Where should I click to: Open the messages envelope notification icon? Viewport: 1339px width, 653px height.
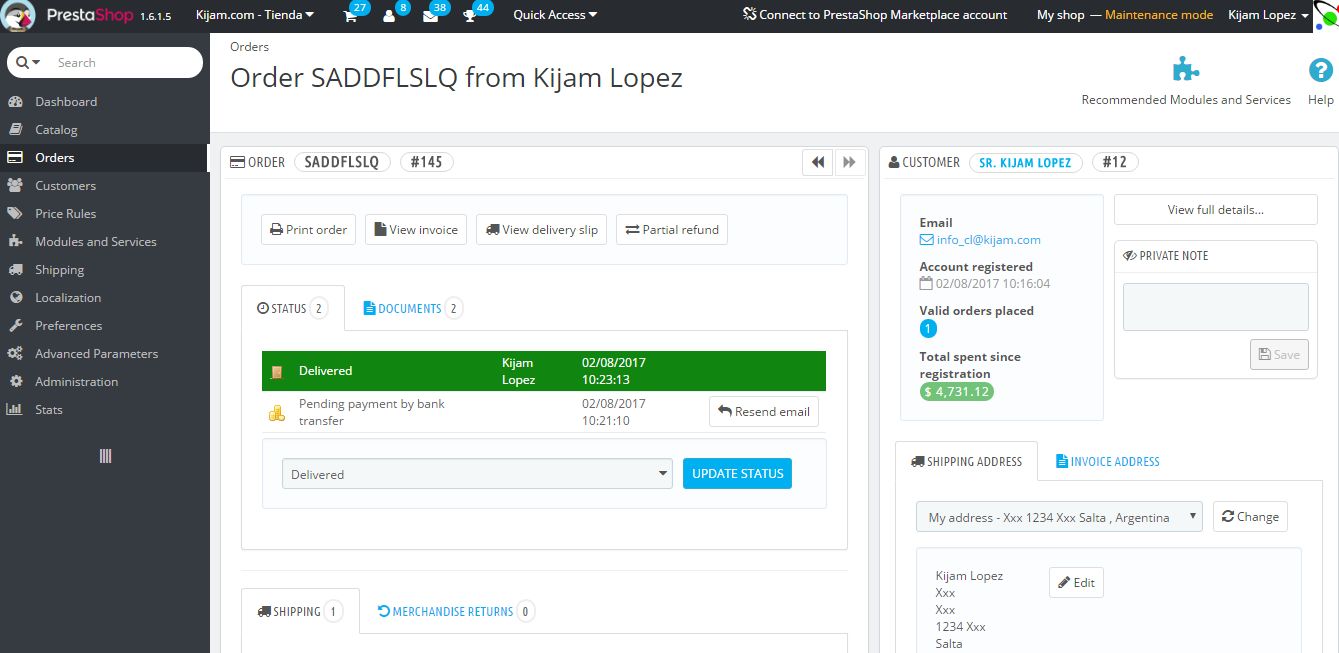coord(430,15)
